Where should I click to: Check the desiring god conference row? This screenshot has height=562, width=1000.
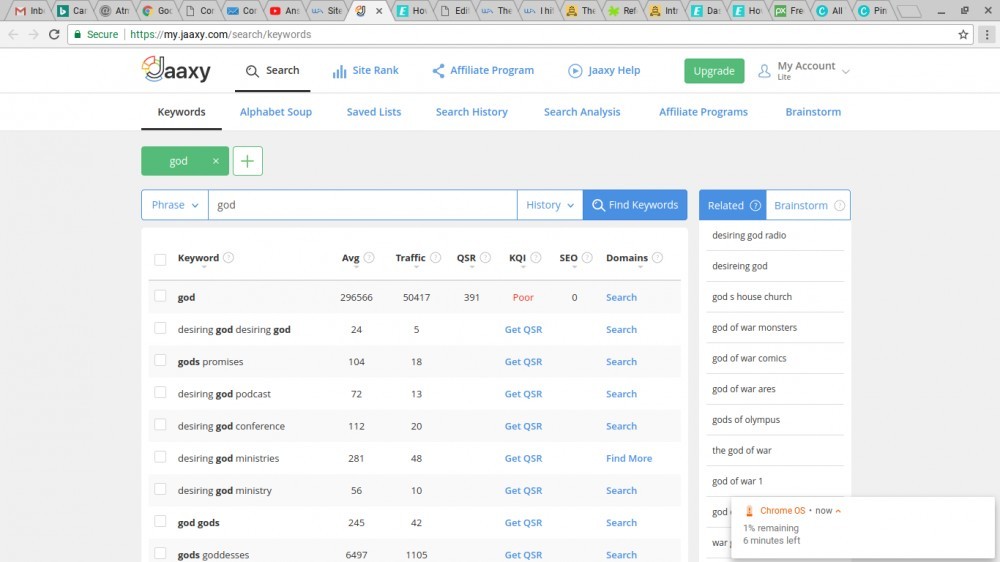coord(160,425)
